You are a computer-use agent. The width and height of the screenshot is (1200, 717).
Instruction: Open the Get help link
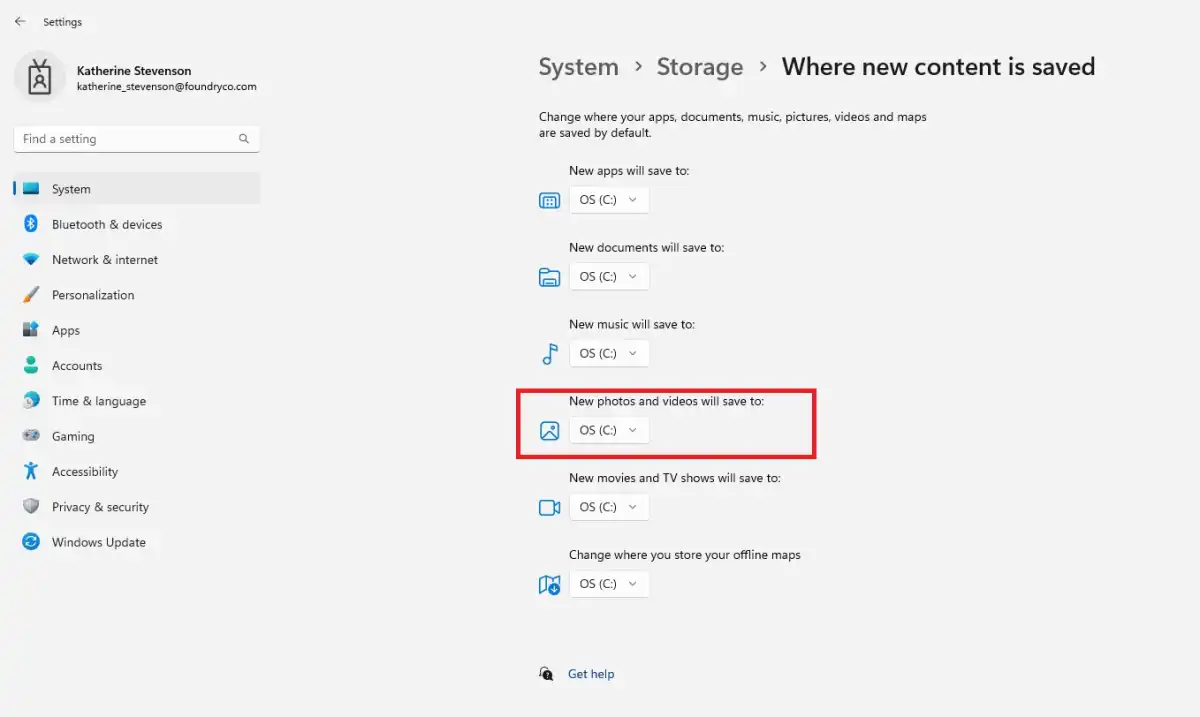tap(591, 674)
